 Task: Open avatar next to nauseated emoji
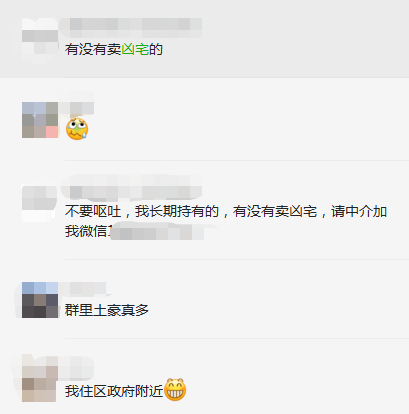(40, 120)
